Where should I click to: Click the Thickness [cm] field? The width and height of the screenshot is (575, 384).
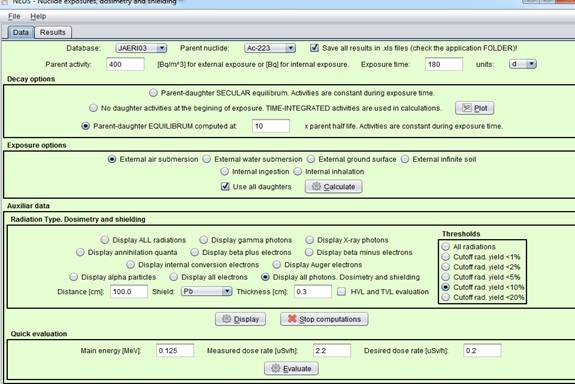313,292
